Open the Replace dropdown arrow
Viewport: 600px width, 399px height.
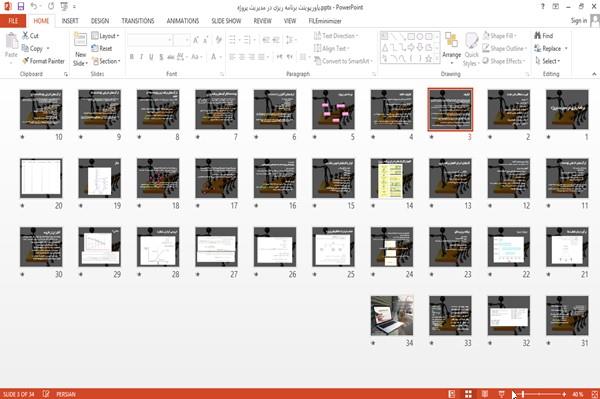566,49
